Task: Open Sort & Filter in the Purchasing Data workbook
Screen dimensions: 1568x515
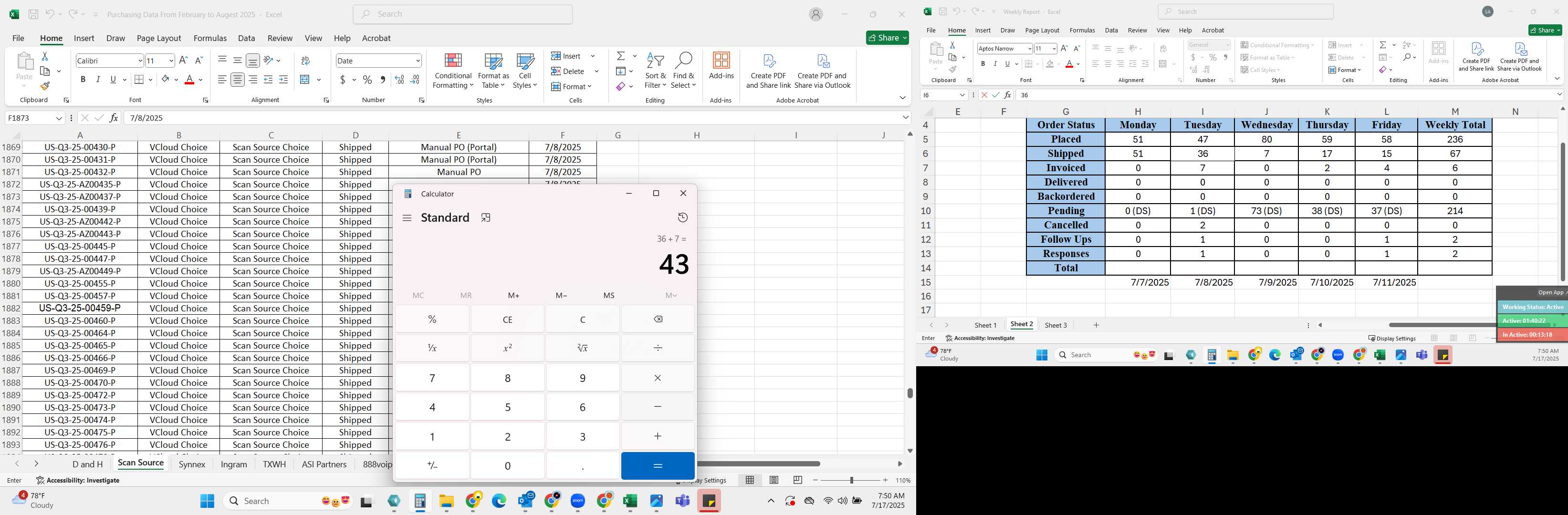Action: click(x=655, y=71)
